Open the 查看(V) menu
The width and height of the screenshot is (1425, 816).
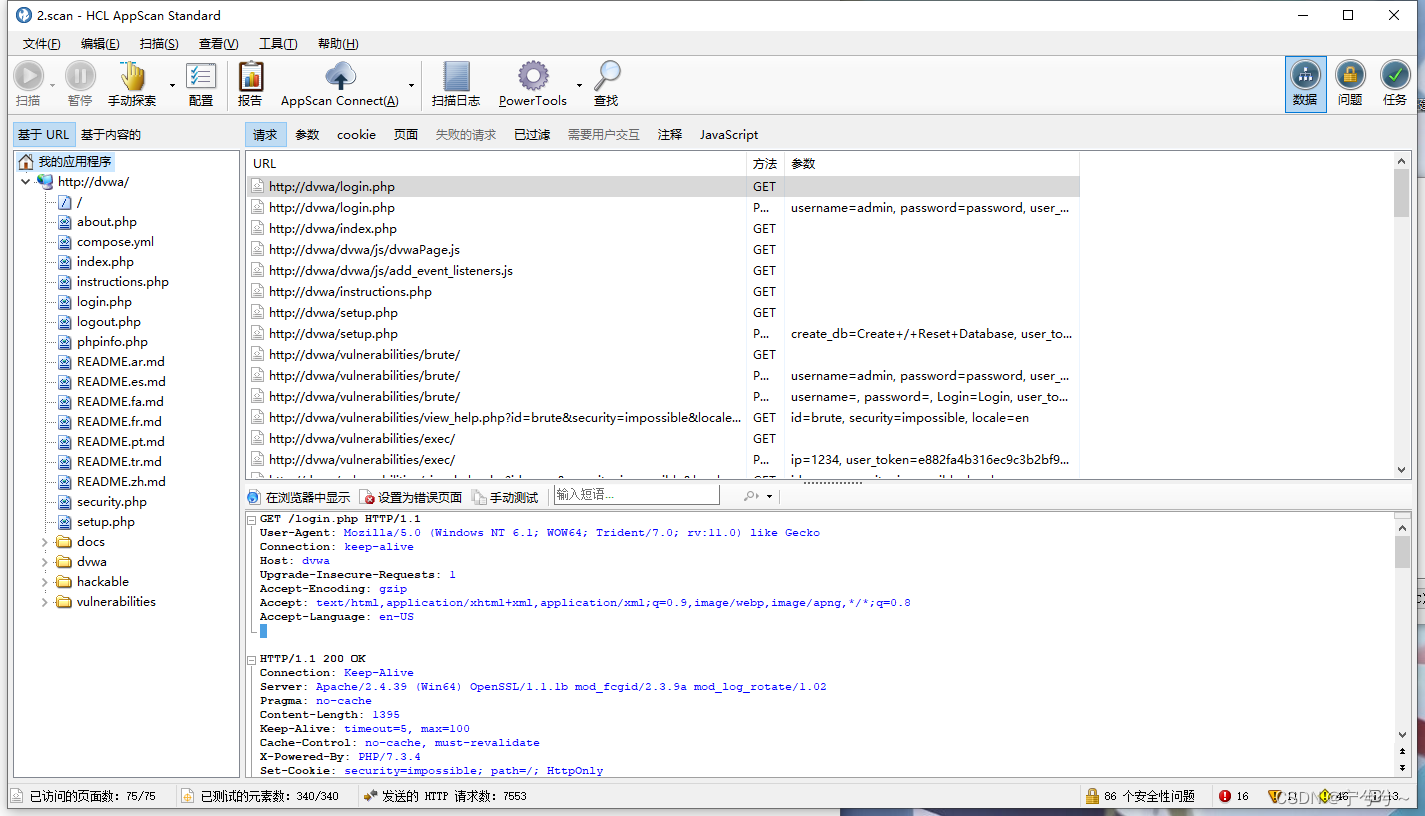(218, 44)
